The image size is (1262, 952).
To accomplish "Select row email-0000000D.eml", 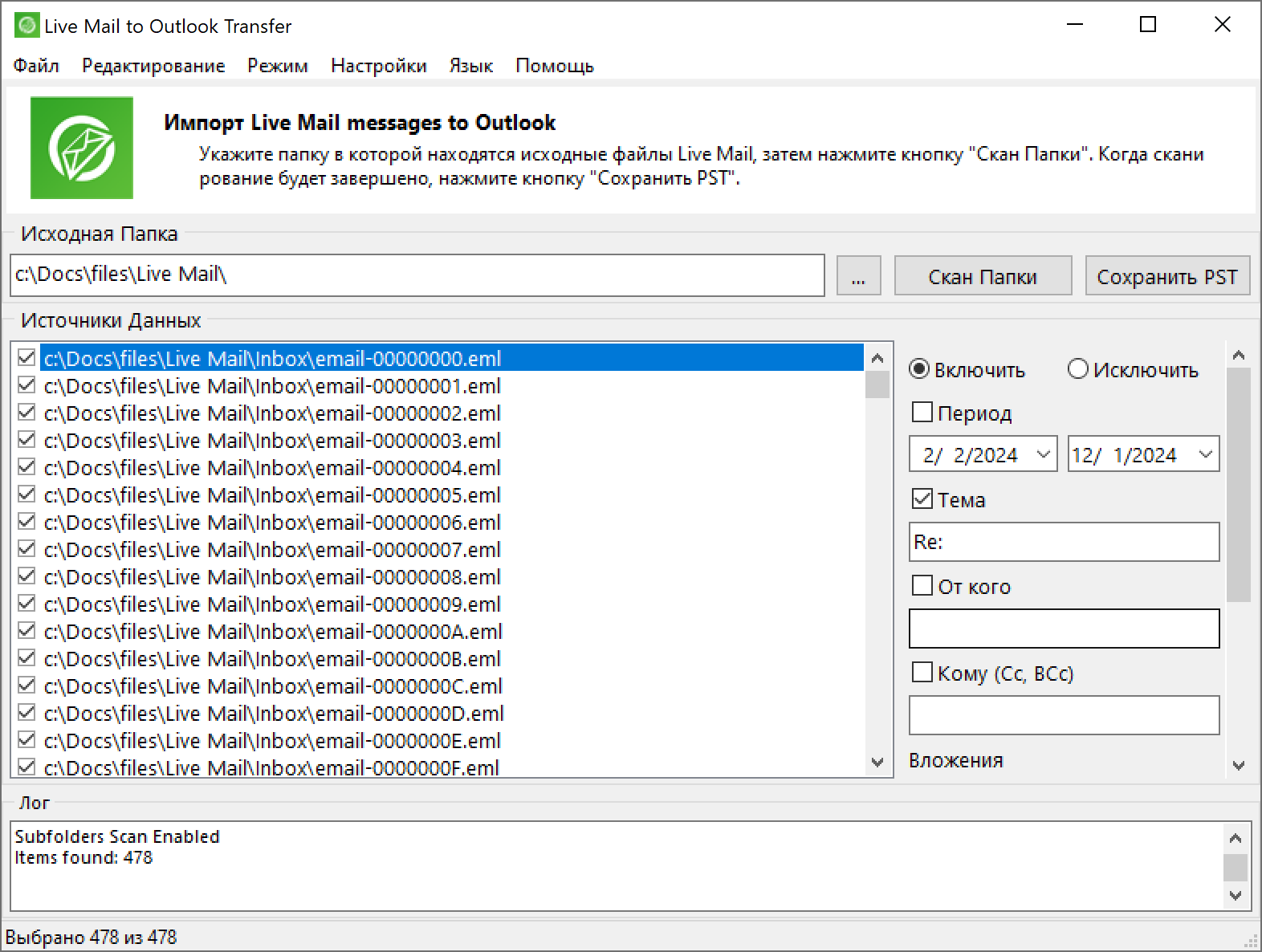I will [453, 713].
